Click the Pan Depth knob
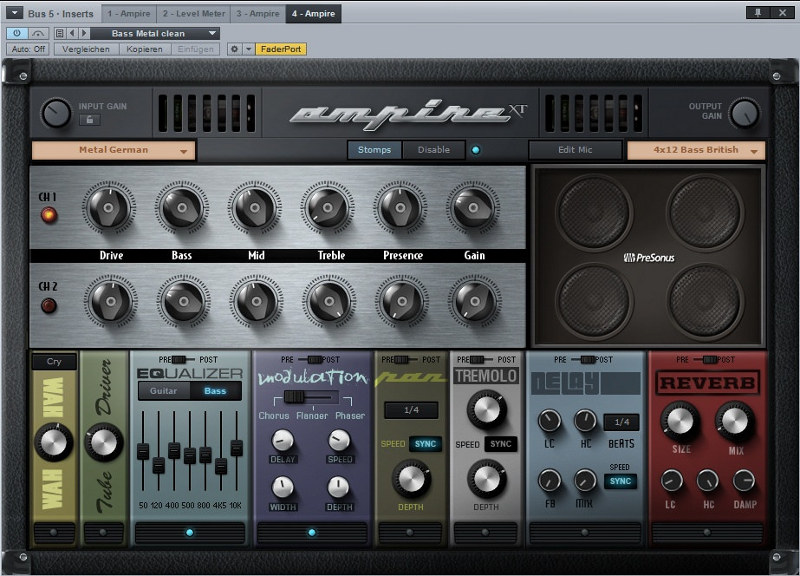The width and height of the screenshot is (800, 576). [411, 479]
